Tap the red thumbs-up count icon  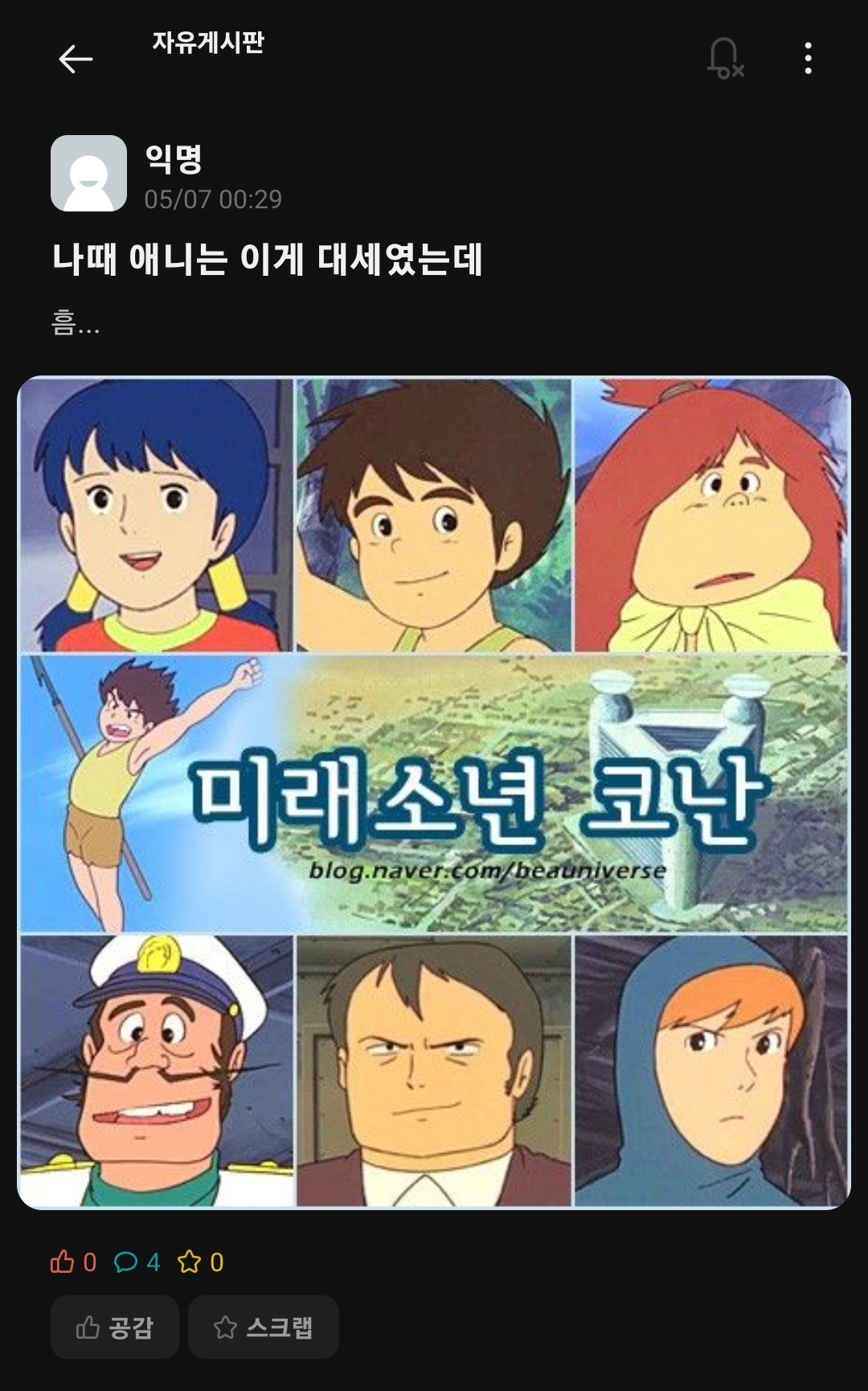[x=62, y=1262]
